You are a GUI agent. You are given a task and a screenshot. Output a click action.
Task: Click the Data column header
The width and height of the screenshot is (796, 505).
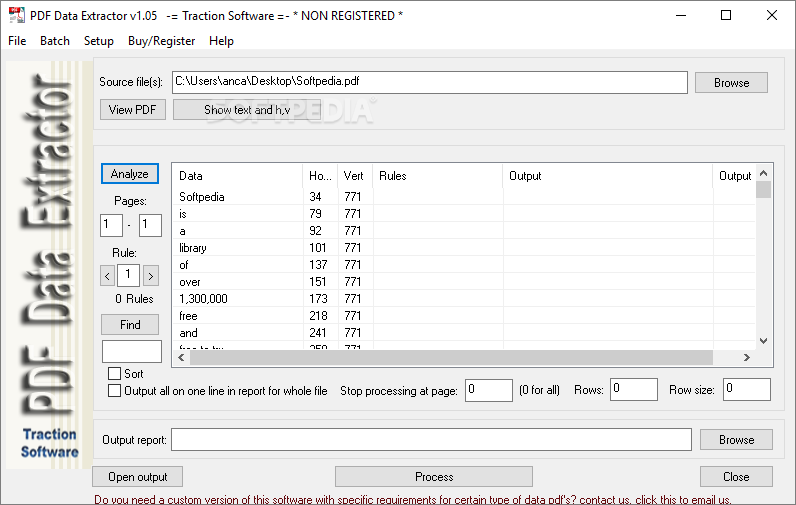click(237, 176)
